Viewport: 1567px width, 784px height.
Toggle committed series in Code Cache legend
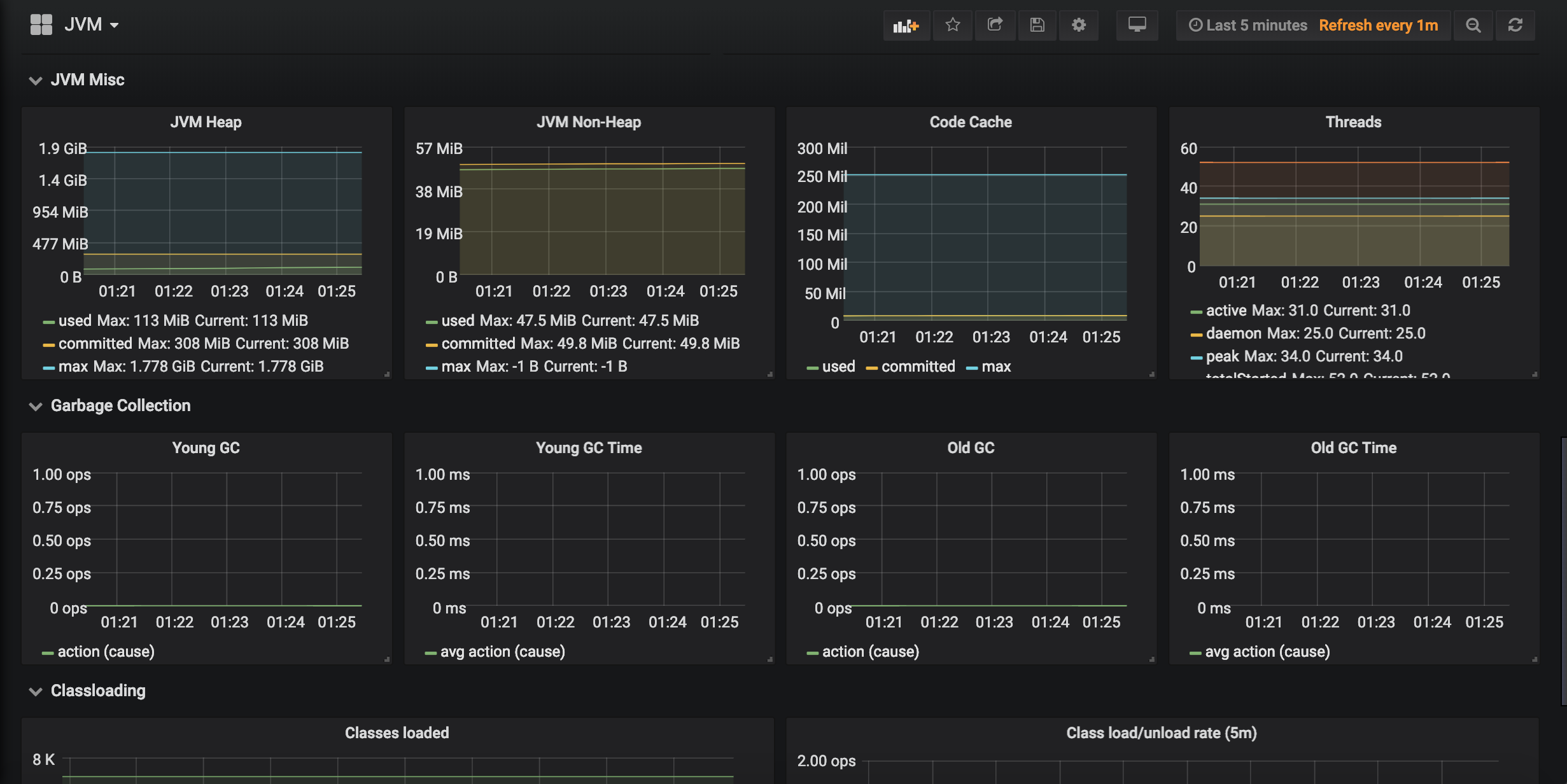[917, 367]
